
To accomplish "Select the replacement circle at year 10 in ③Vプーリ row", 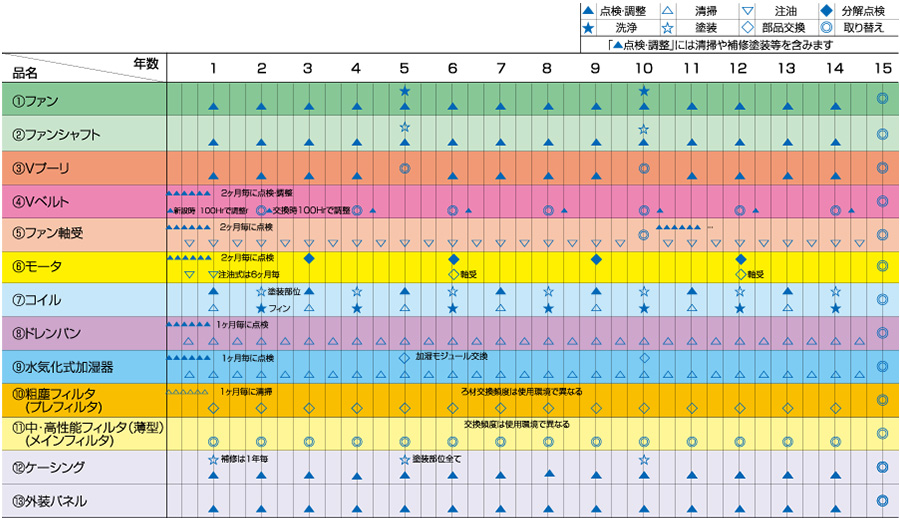I will coord(644,168).
